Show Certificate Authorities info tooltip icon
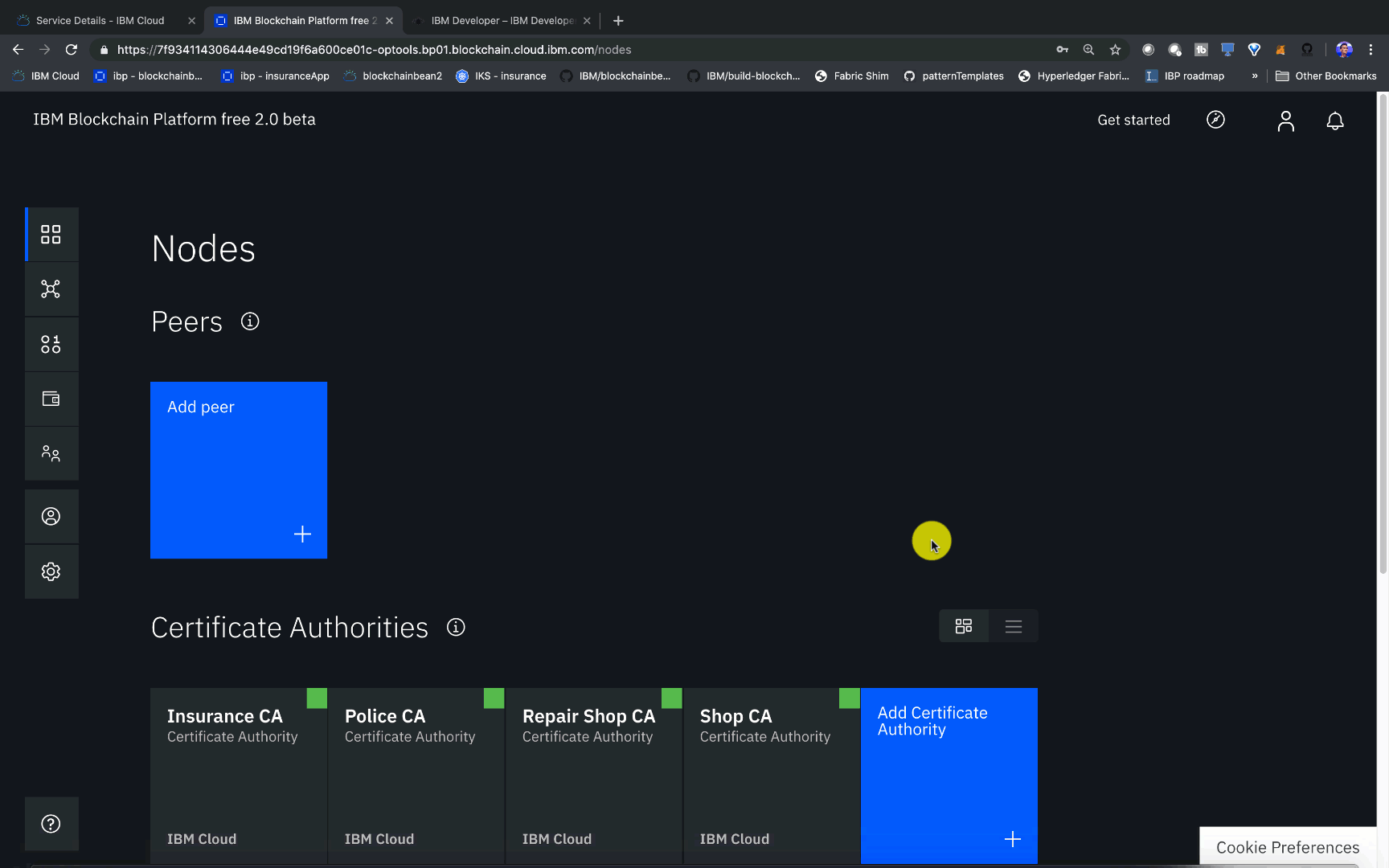Viewport: 1389px width, 868px height. (x=456, y=627)
